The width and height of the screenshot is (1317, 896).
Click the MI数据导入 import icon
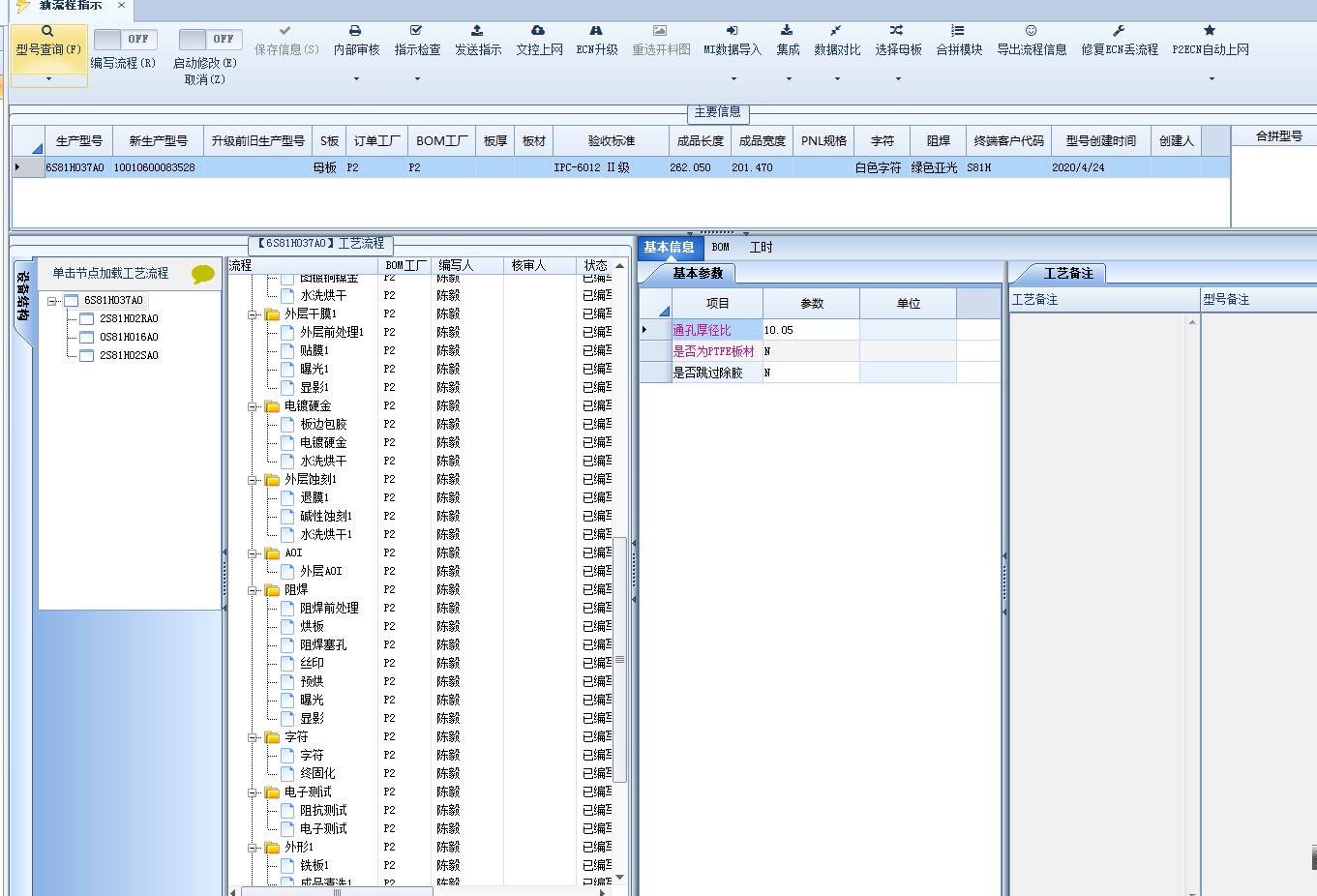(x=733, y=31)
